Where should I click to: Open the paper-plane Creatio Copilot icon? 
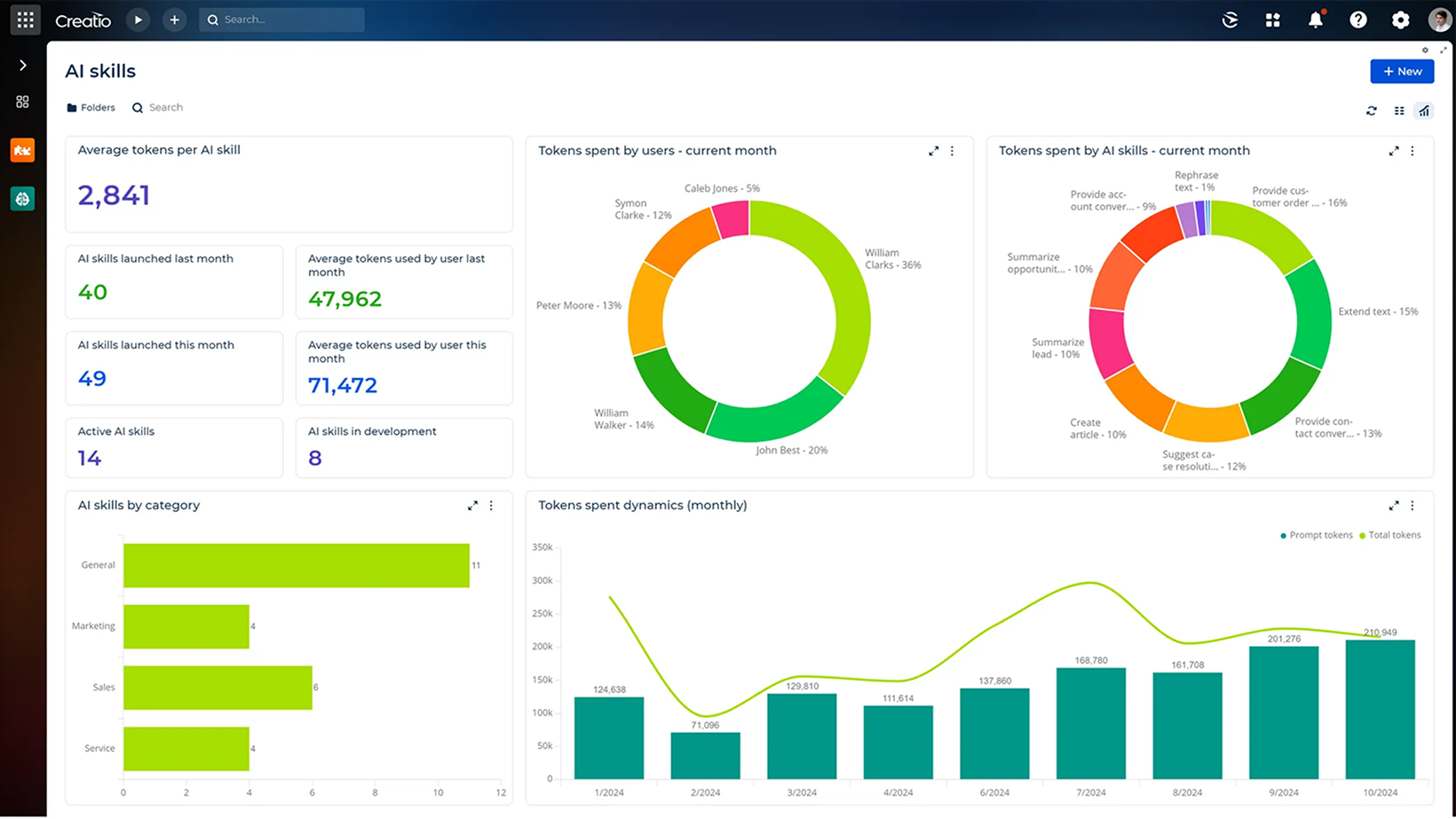1230,20
